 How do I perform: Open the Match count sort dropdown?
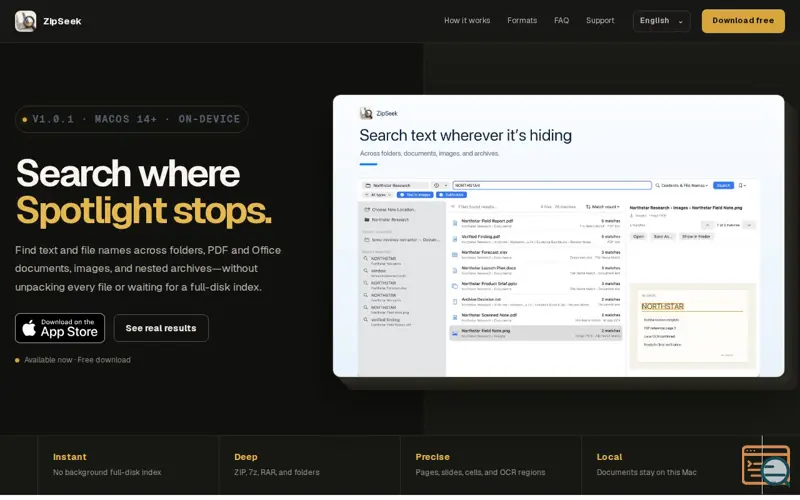[x=603, y=207]
